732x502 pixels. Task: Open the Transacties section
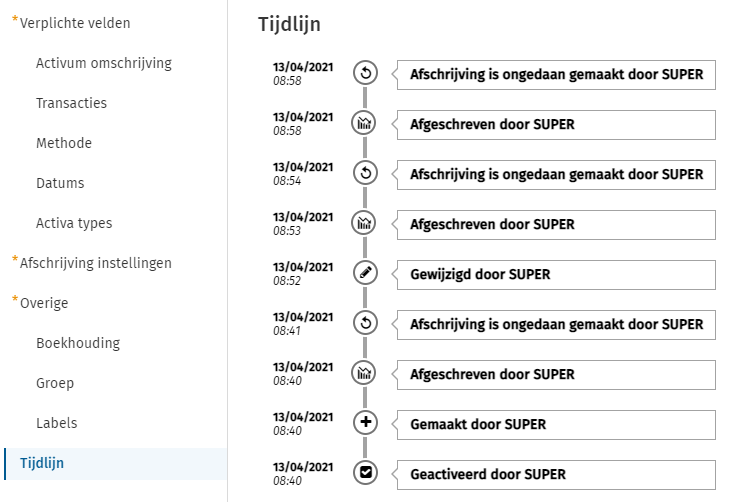[71, 103]
